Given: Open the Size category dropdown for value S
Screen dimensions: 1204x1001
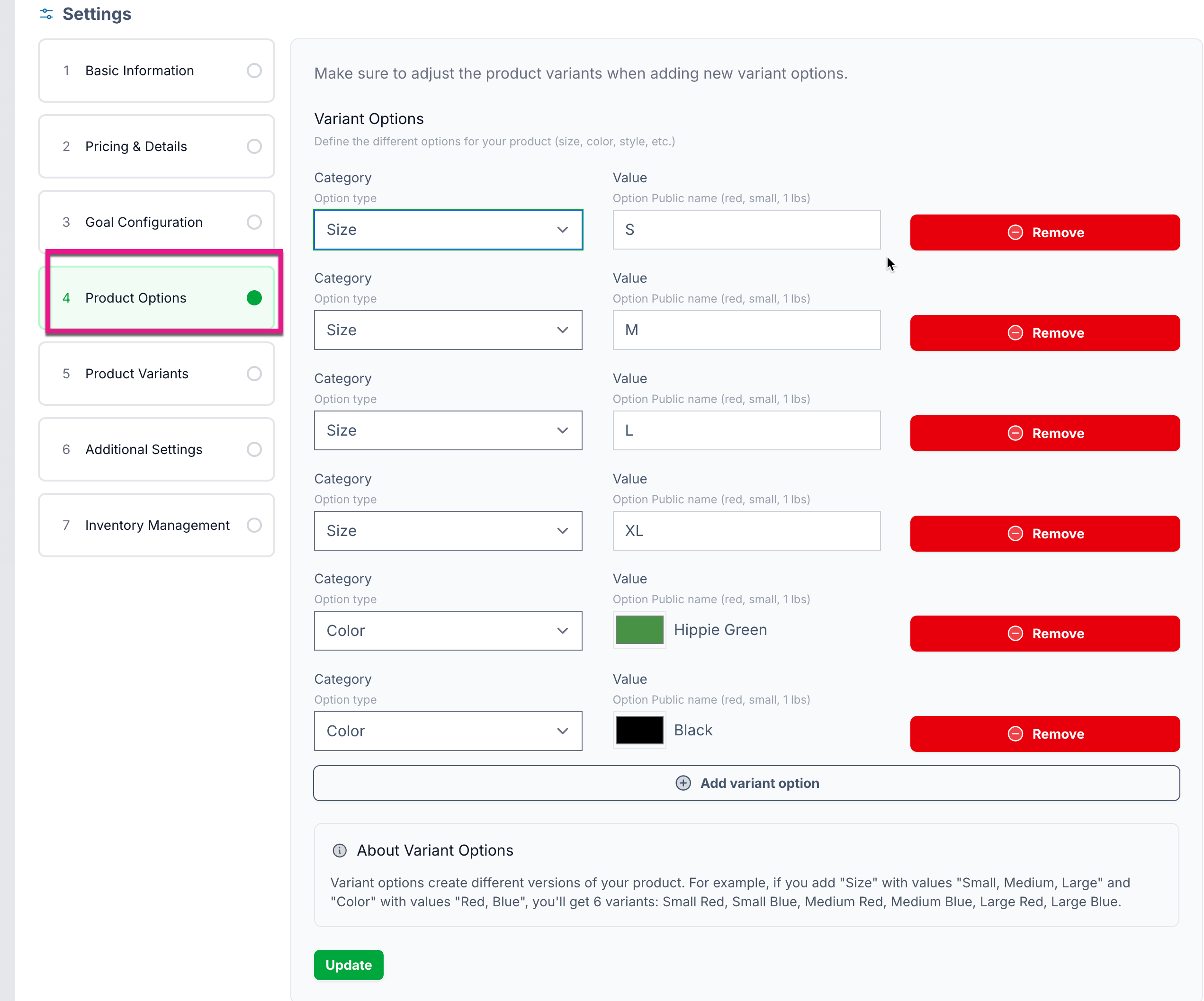Looking at the screenshot, I should pos(448,229).
